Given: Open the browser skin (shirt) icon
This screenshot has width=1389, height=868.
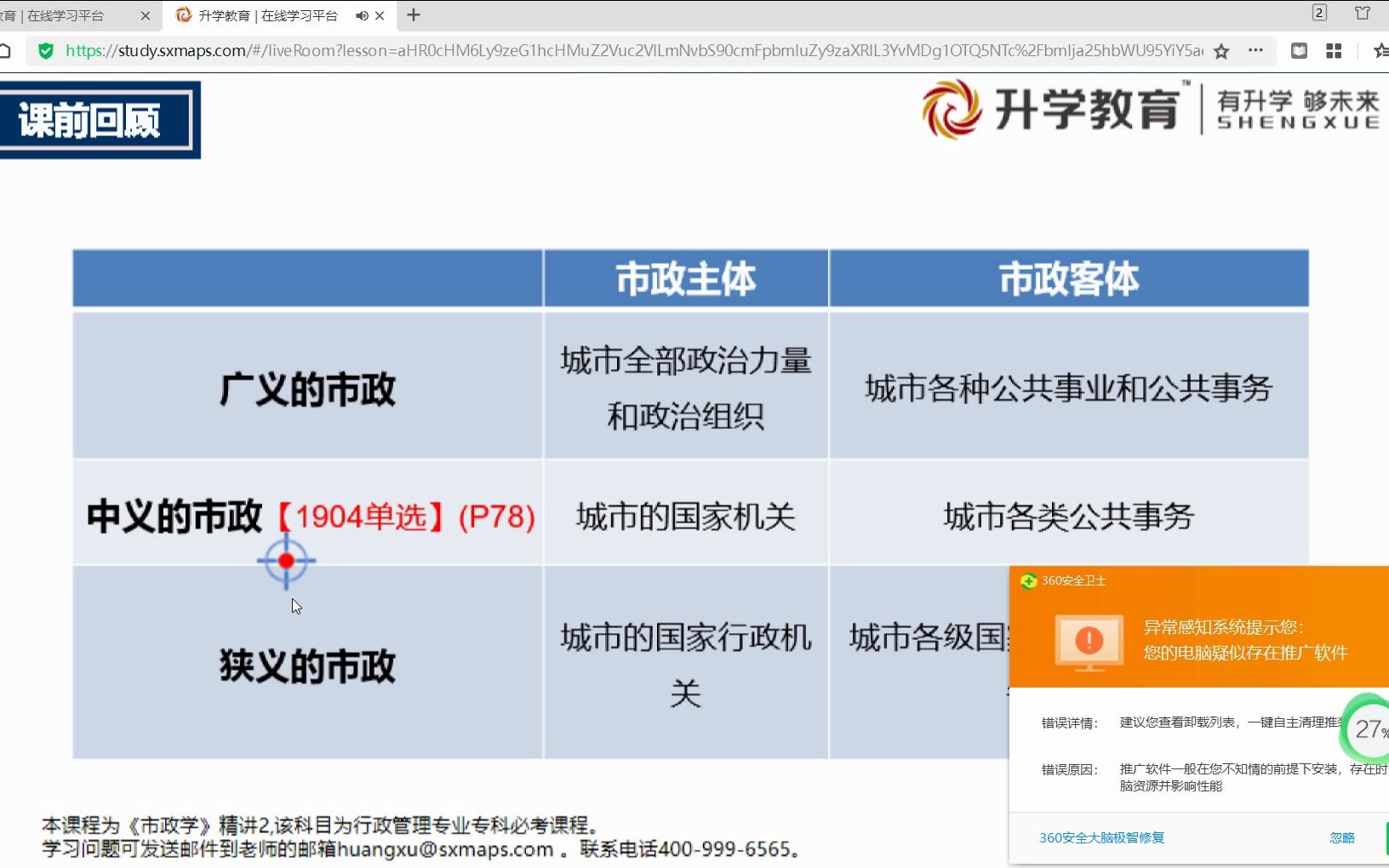Looking at the screenshot, I should coord(1363,13).
